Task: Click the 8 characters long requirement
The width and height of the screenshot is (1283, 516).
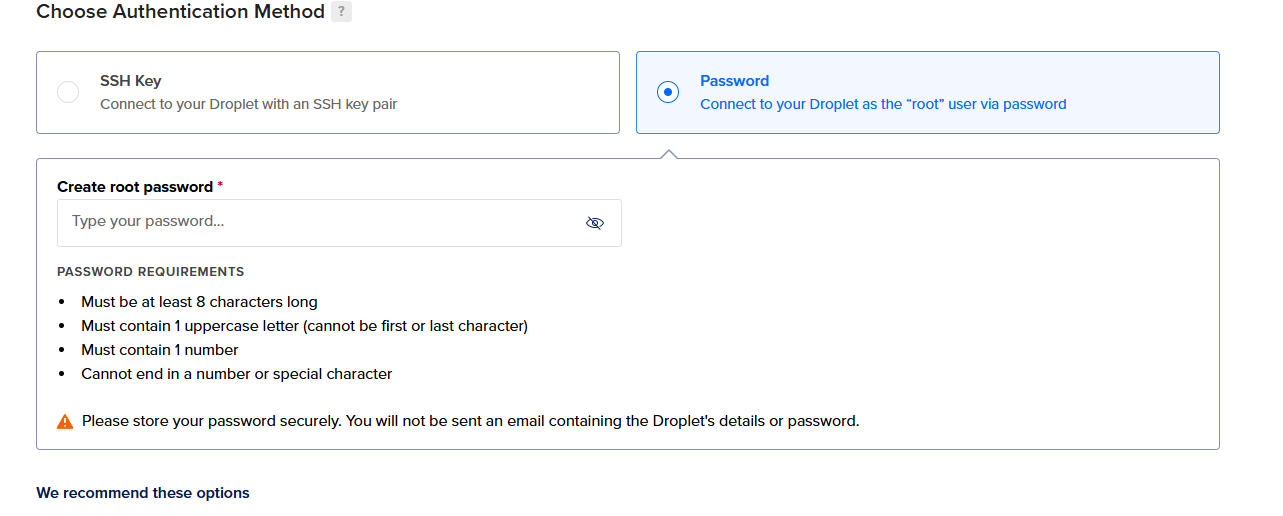Action: click(x=199, y=302)
